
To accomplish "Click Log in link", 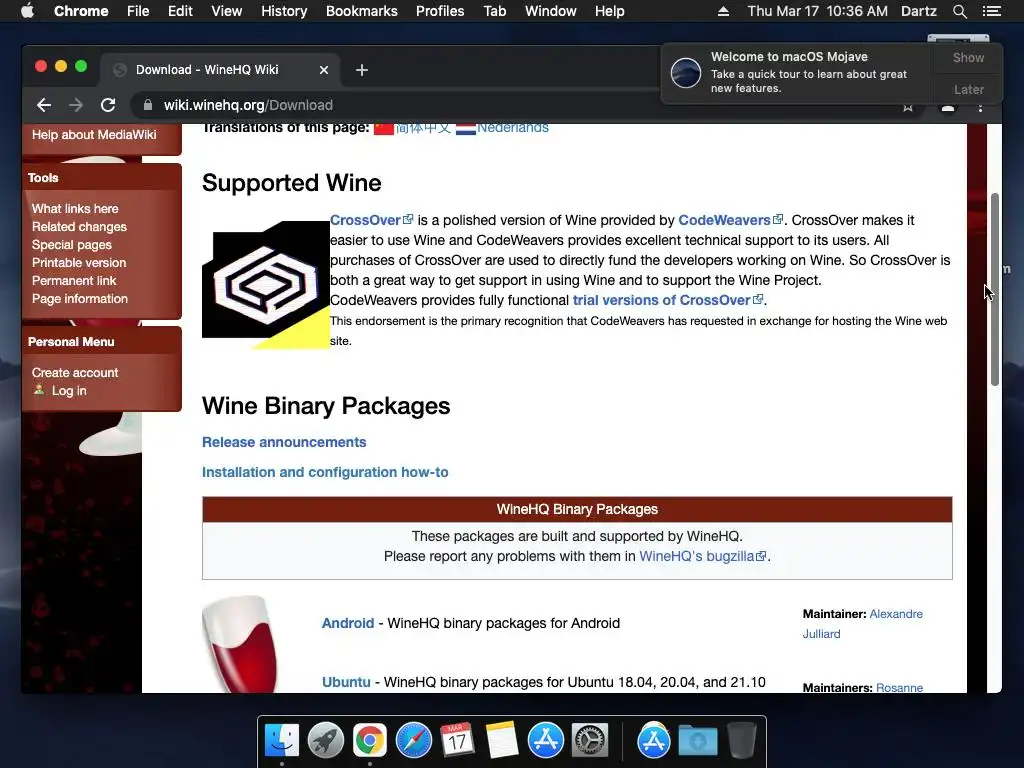I will click(69, 391).
